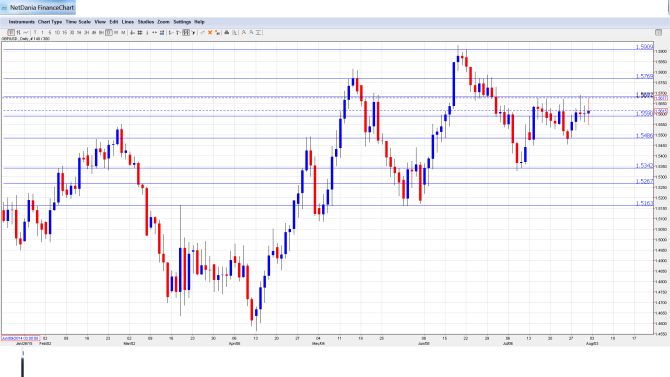Select OHLC bar chart type icon

18,32
